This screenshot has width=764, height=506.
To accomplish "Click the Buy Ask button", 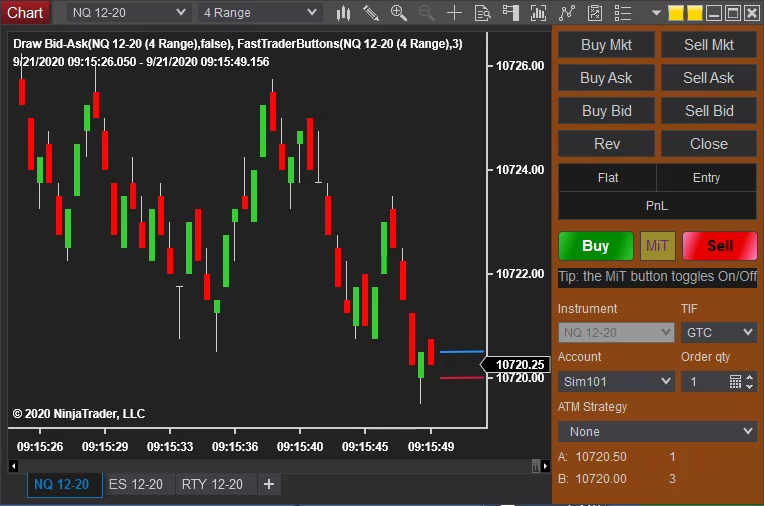I will point(606,78).
